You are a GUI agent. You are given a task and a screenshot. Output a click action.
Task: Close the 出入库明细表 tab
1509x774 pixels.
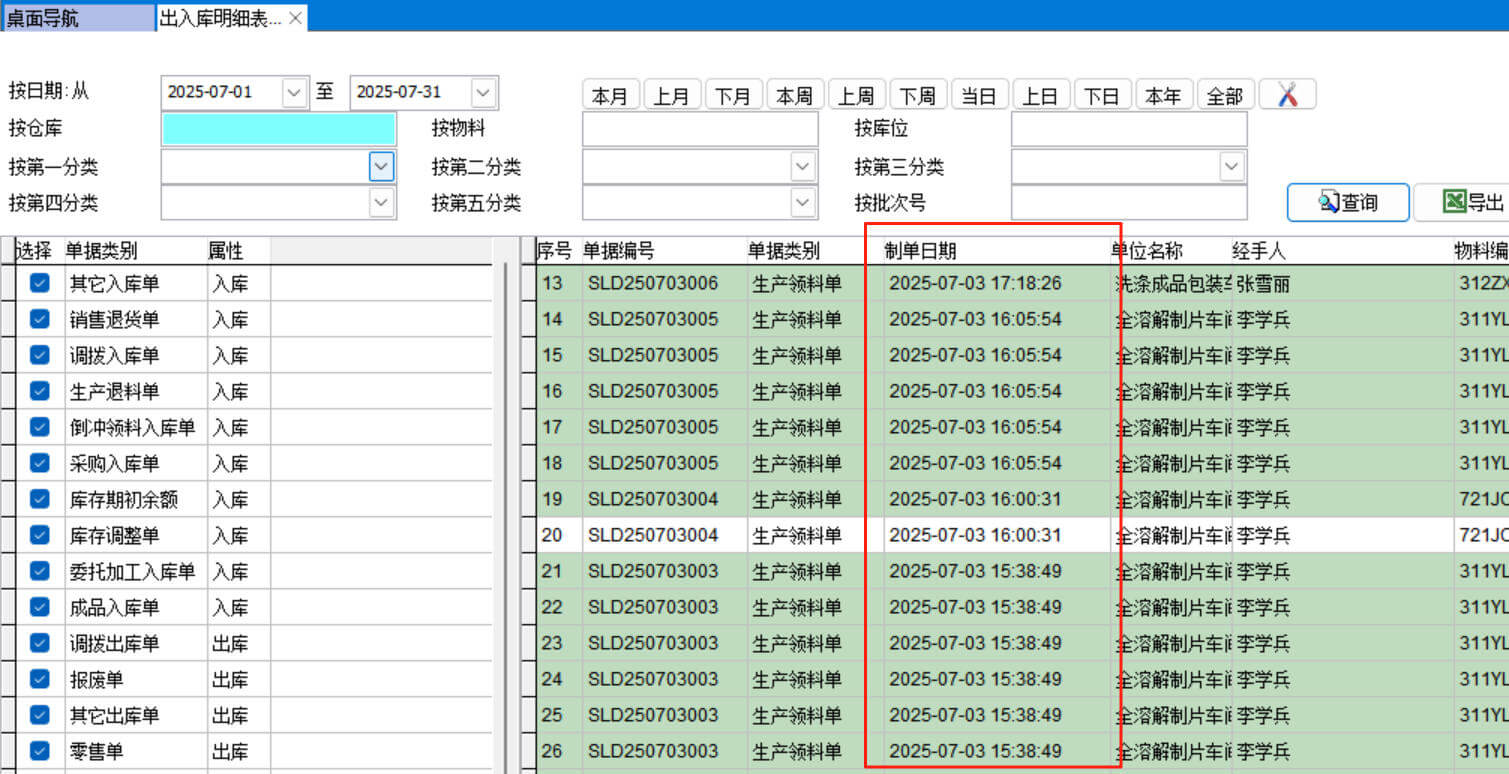296,18
